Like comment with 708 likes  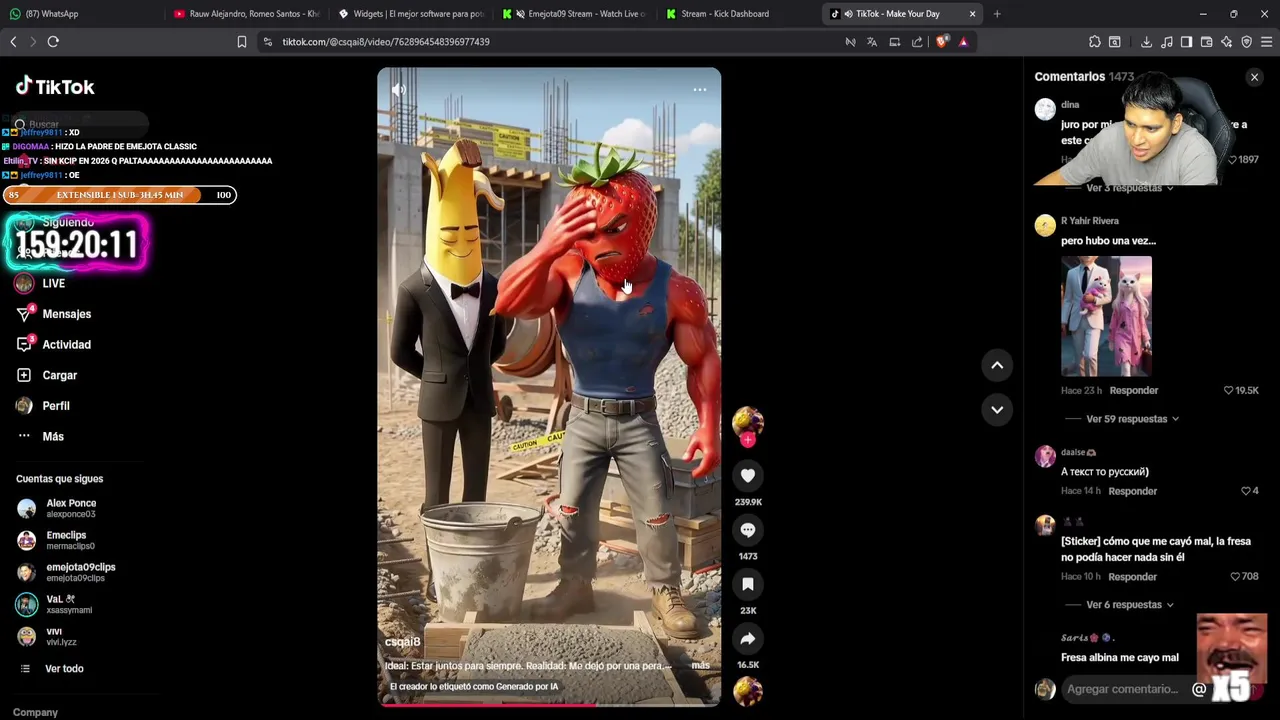1235,577
